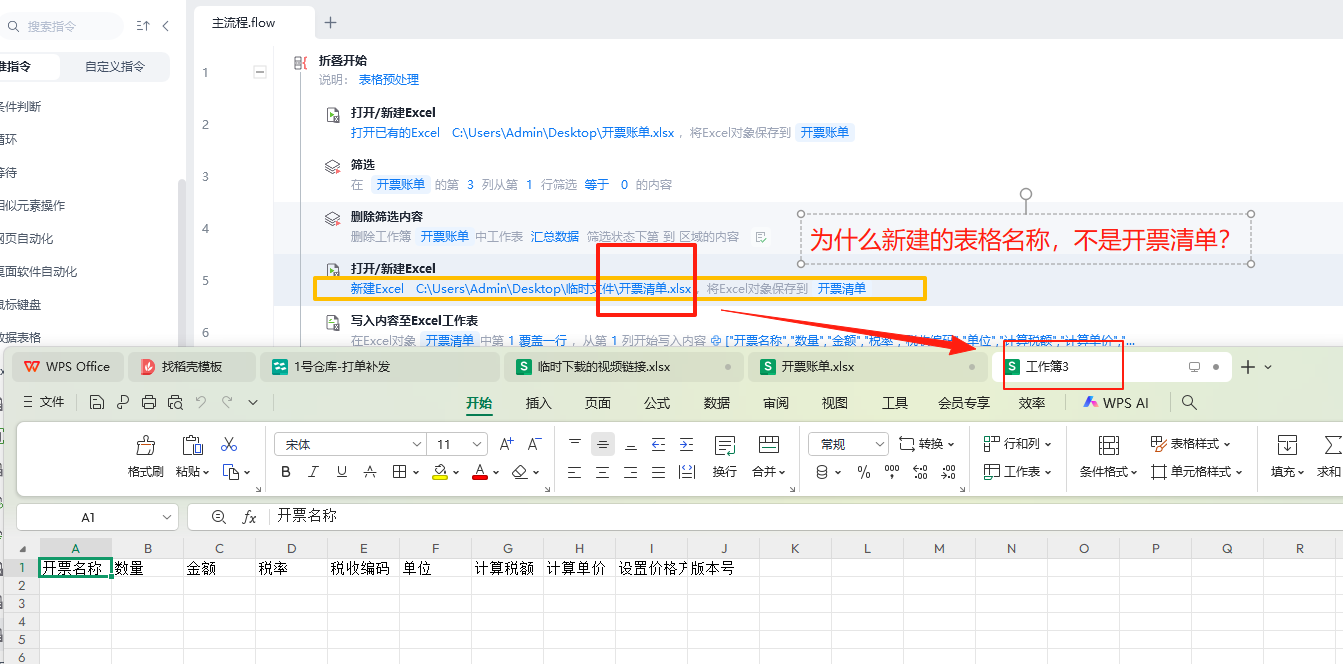Click the search magnifier icon beside WPS AI
The width and height of the screenshot is (1343, 664).
point(1189,402)
